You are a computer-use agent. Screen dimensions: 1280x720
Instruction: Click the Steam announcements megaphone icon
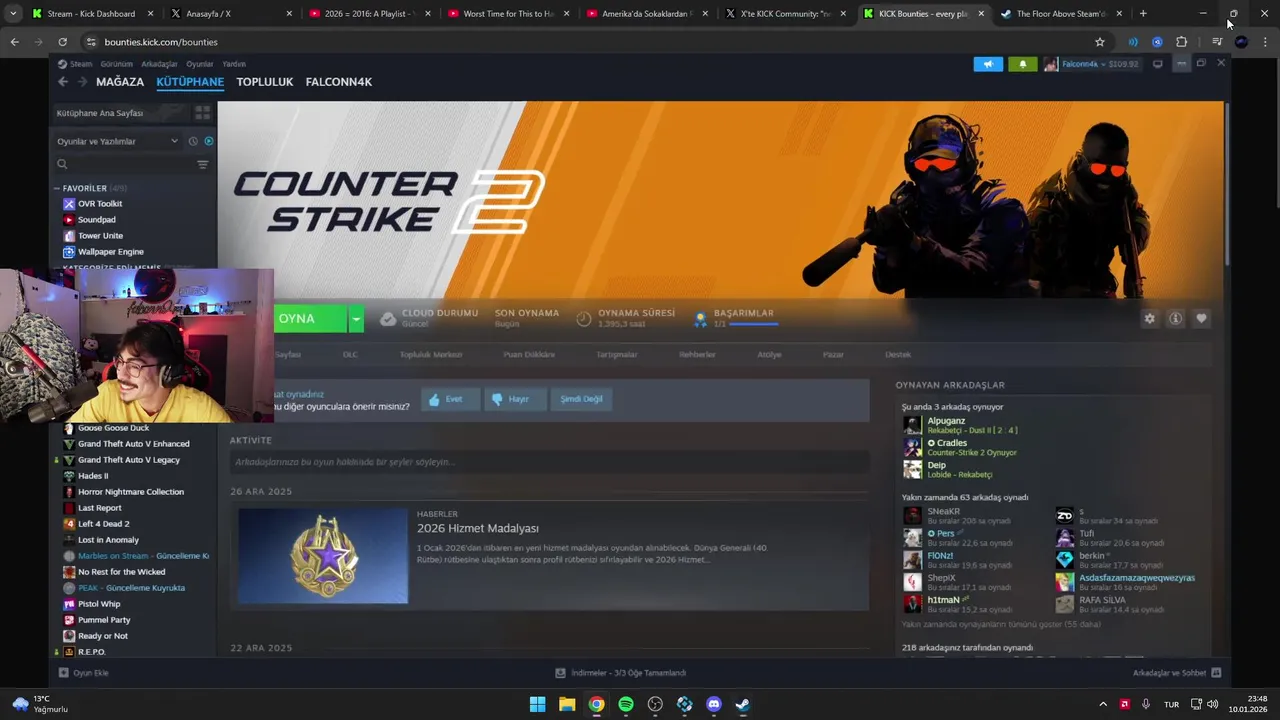click(x=988, y=64)
